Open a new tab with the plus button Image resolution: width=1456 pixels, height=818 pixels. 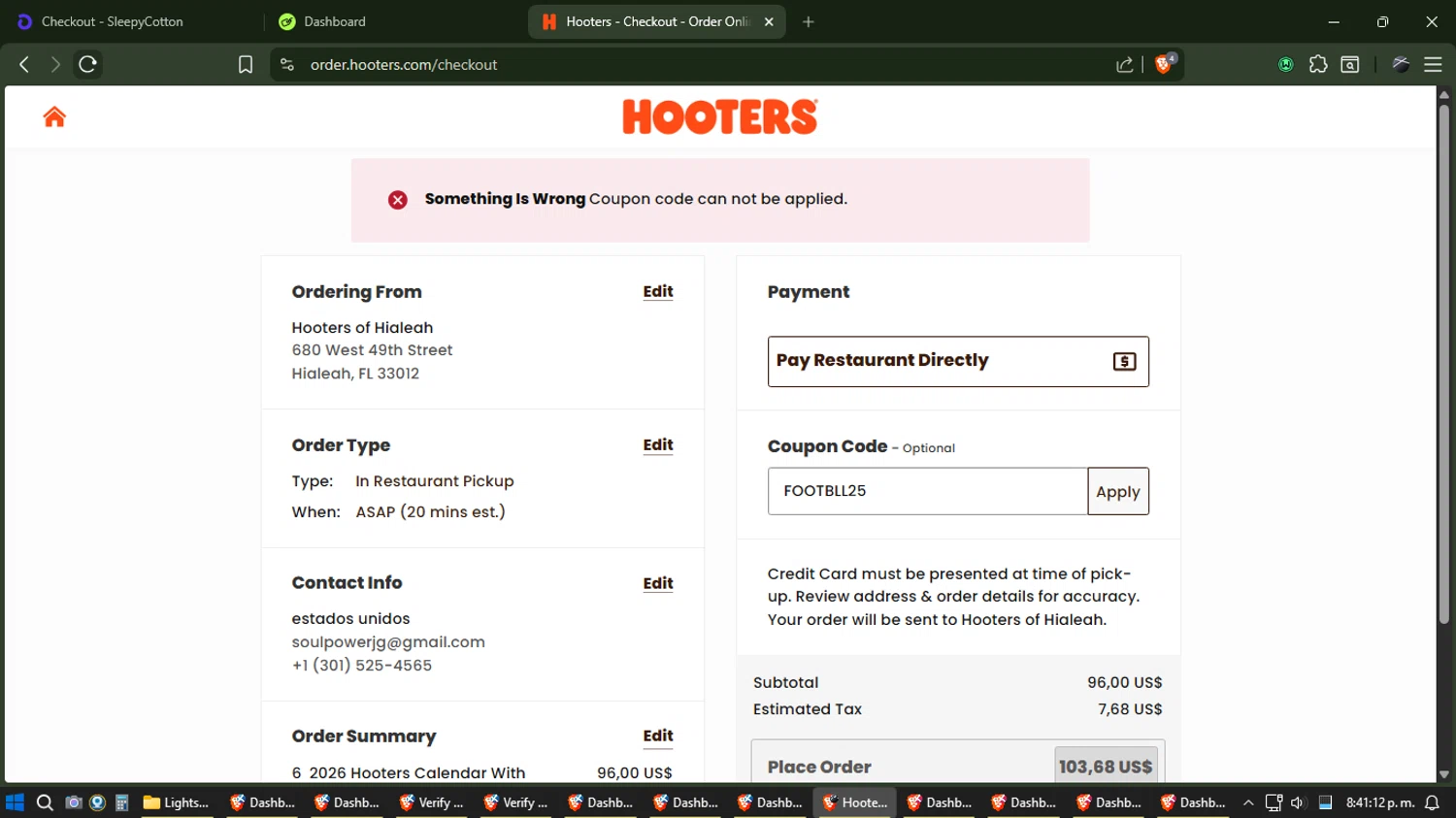[808, 21]
